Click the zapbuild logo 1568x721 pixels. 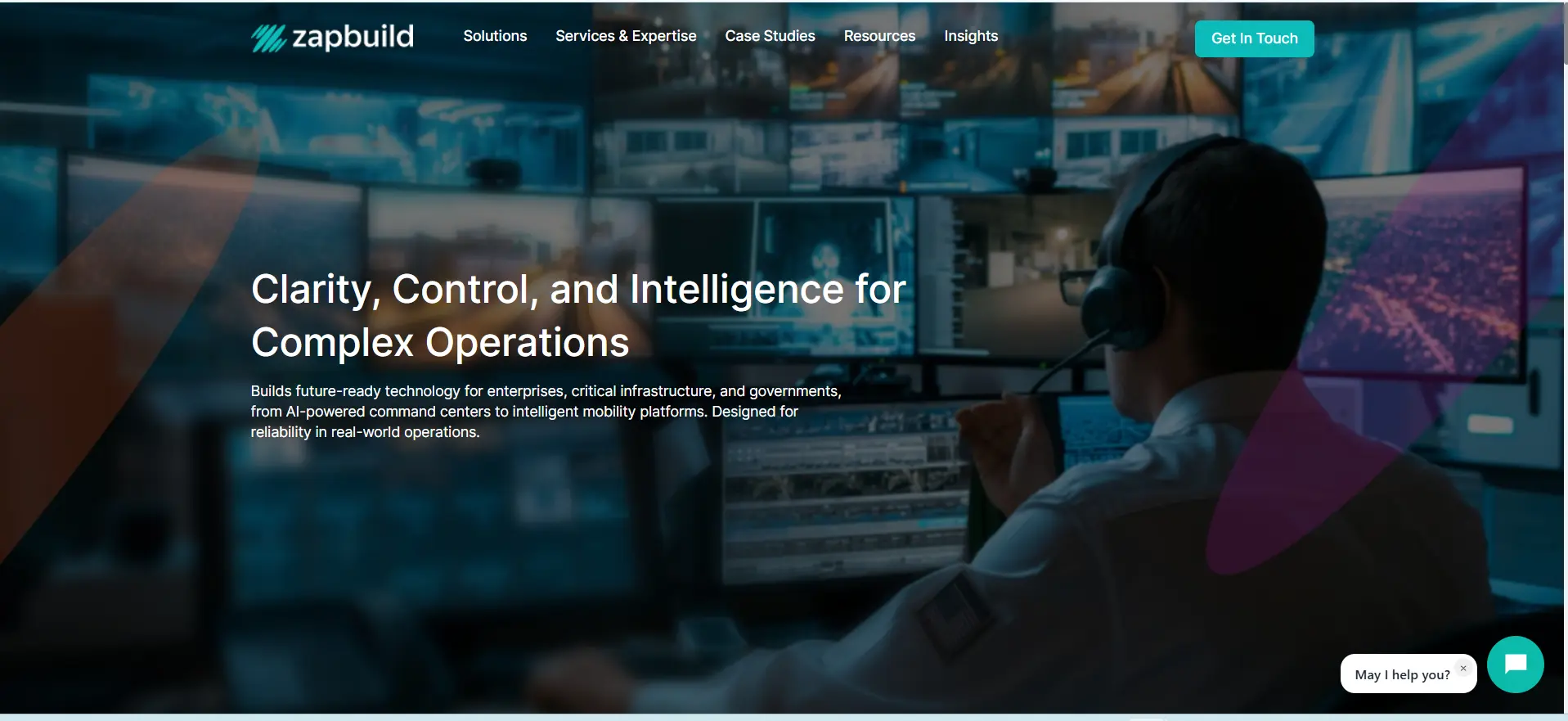[332, 37]
